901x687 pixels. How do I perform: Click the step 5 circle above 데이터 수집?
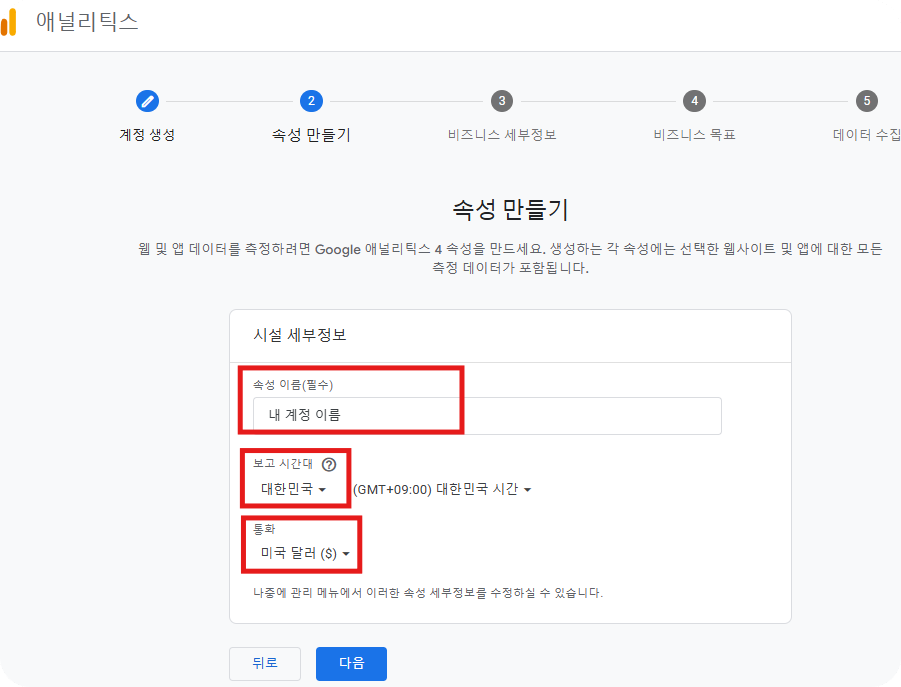(866, 101)
